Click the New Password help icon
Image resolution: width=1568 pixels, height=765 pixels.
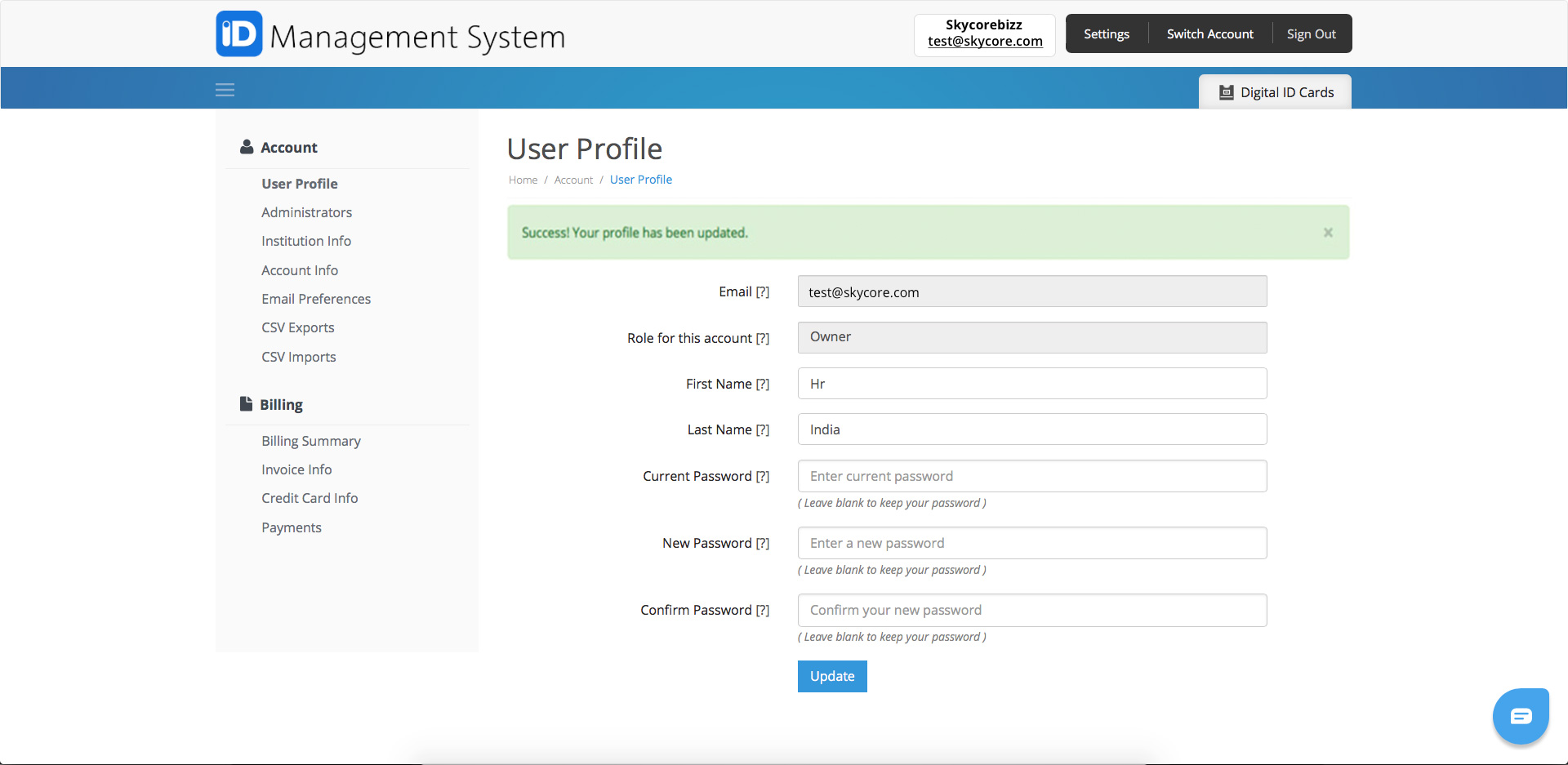tap(763, 543)
